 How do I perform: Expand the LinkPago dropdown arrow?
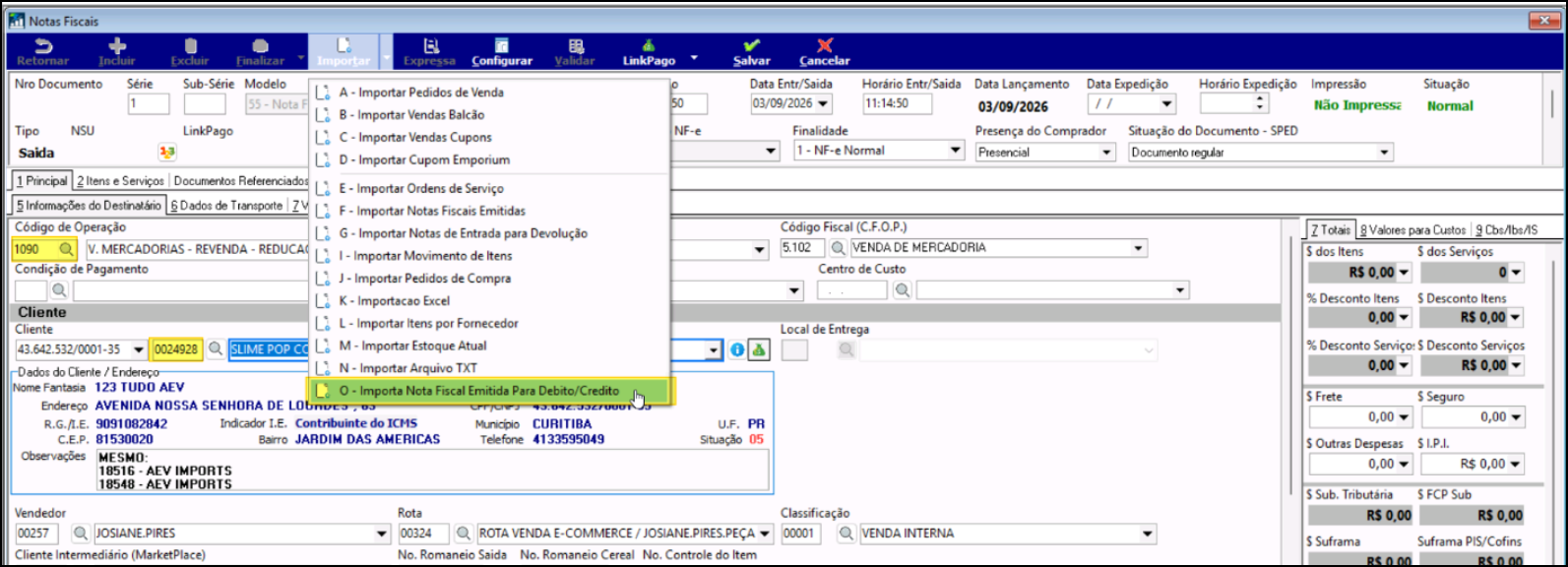(x=694, y=57)
